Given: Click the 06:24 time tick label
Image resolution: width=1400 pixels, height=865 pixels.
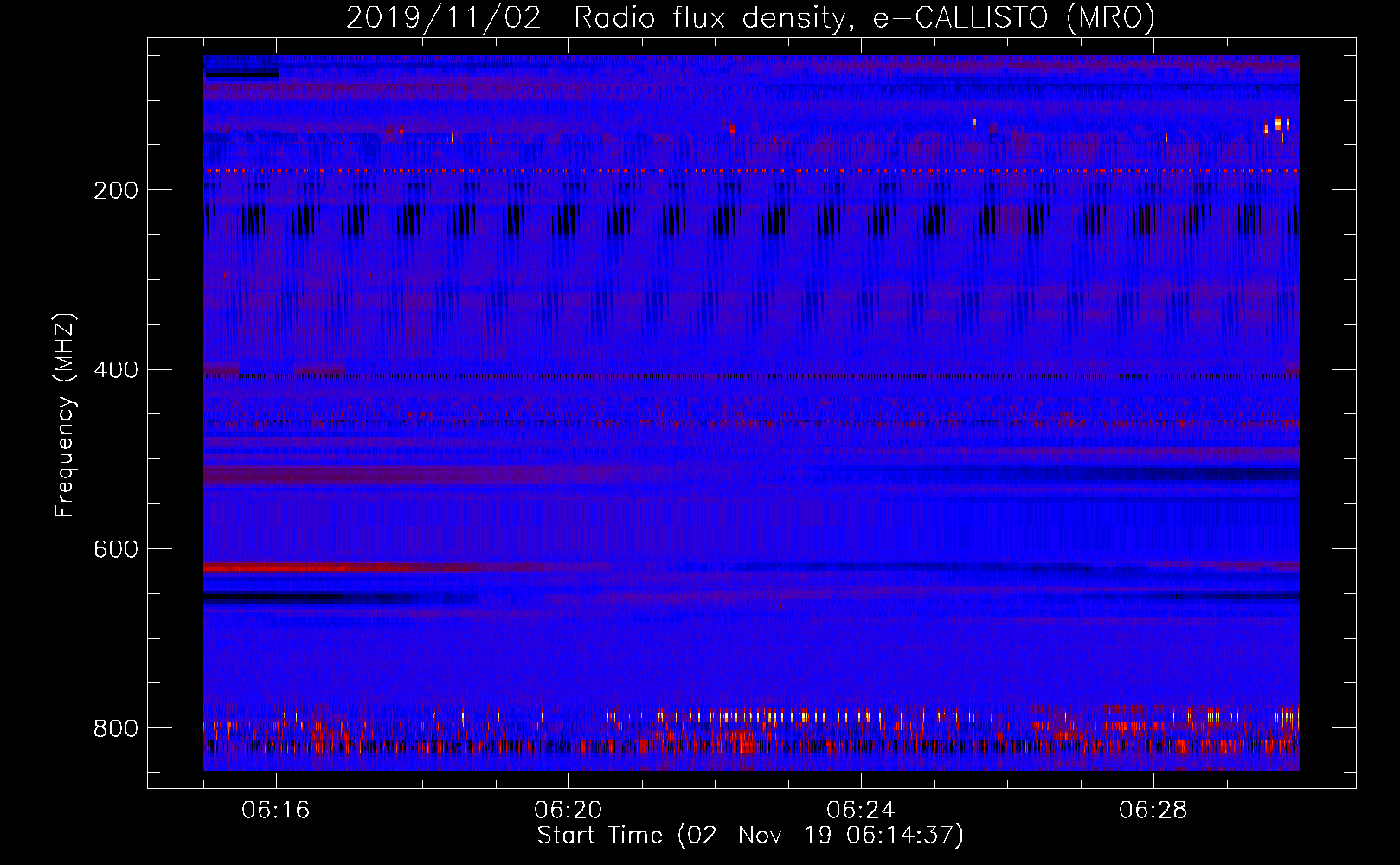Looking at the screenshot, I should coord(861,811).
